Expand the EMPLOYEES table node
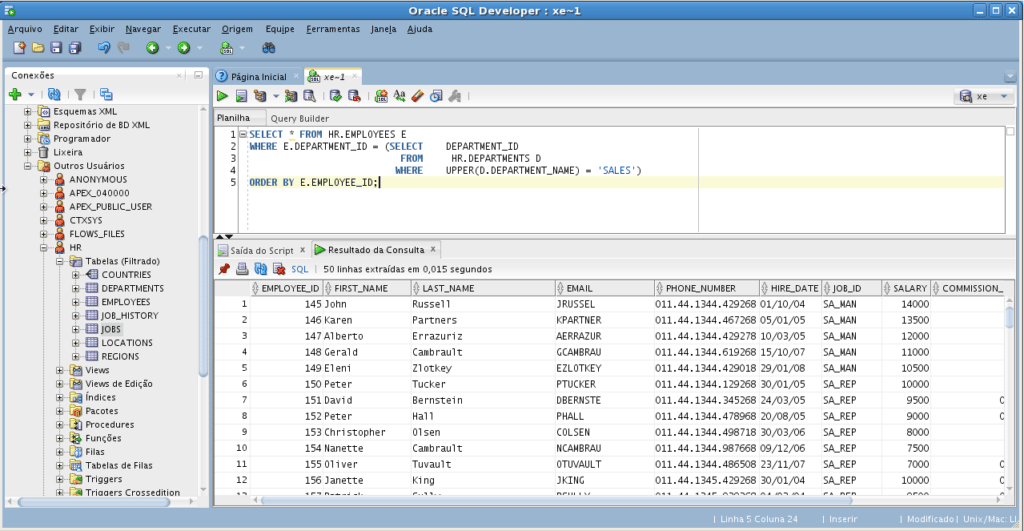 pyautogui.click(x=76, y=301)
